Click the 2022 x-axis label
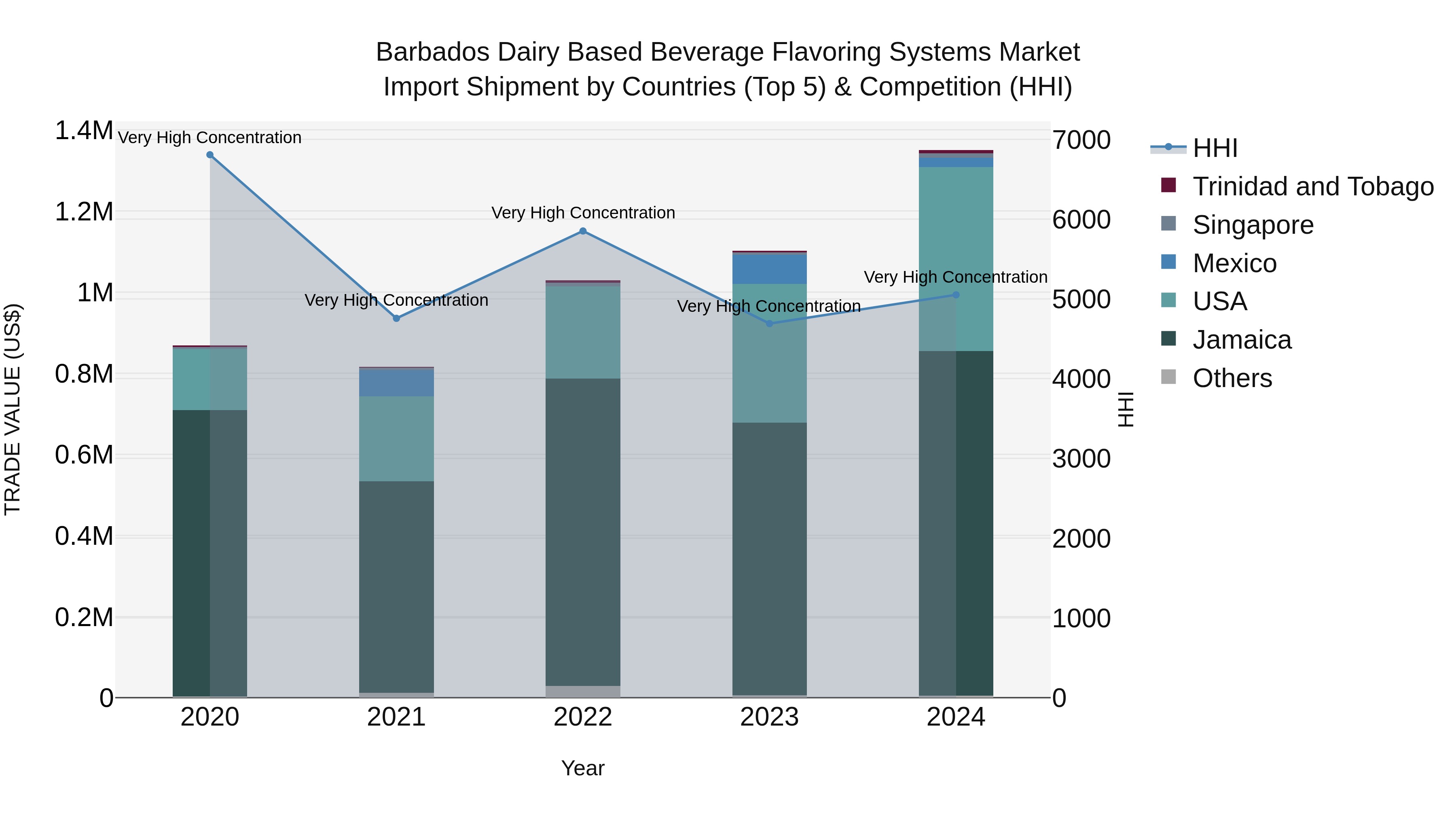1456x819 pixels. click(x=583, y=717)
